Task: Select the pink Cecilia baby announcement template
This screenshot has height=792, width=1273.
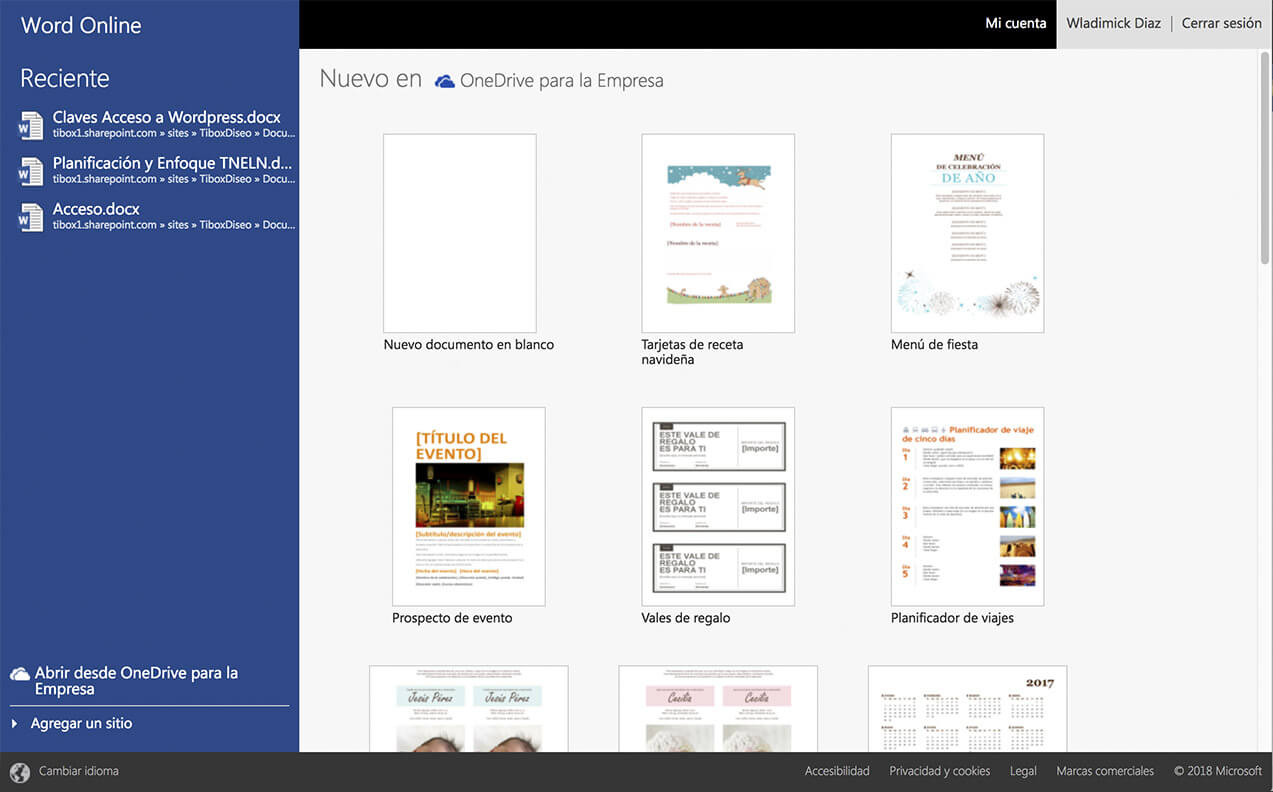Action: (x=718, y=709)
